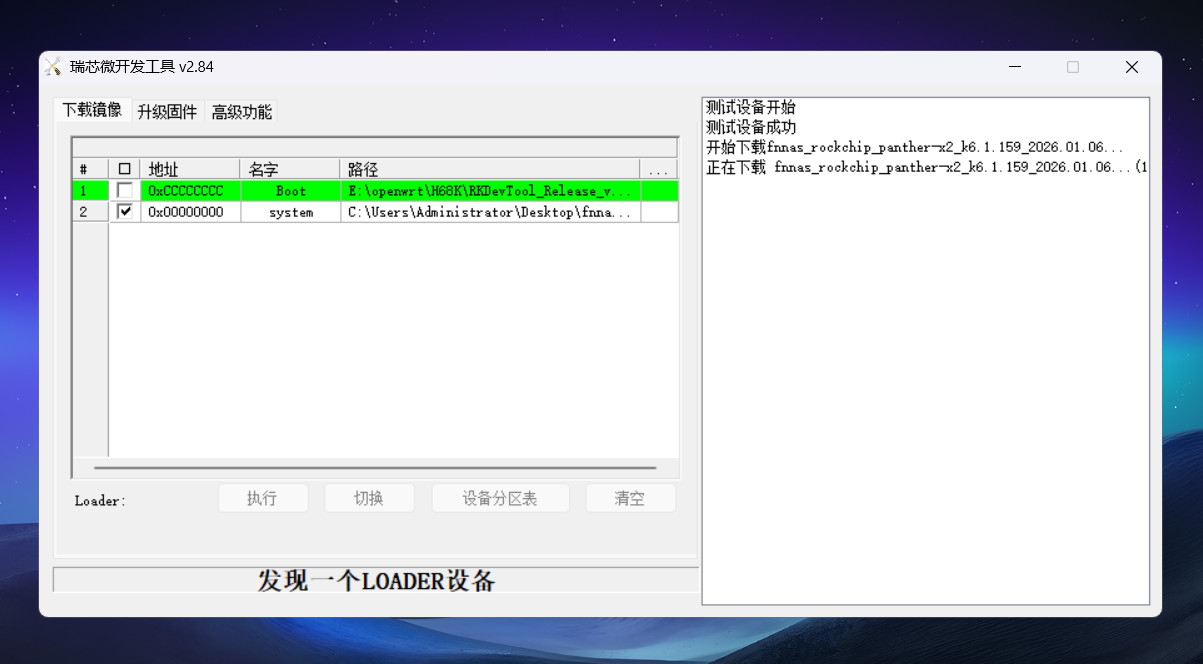The height and width of the screenshot is (664, 1203).
Task: Click the Rockchip tool icon in title bar
Action: click(53, 67)
